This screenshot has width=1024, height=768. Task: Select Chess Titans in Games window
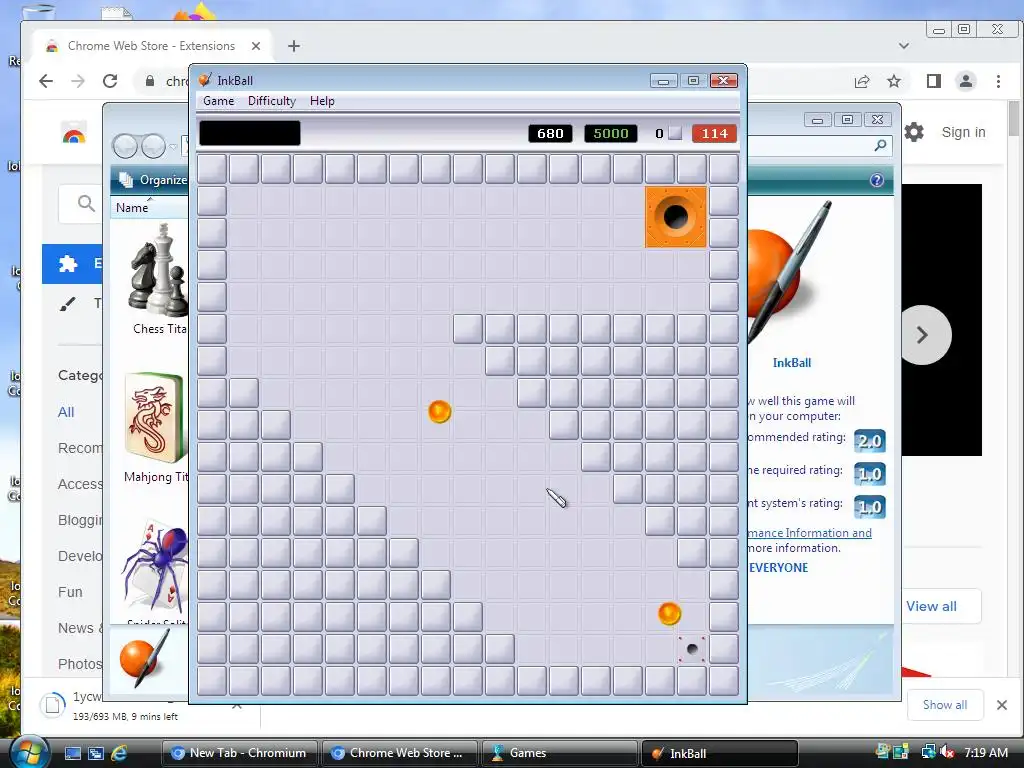(159, 279)
